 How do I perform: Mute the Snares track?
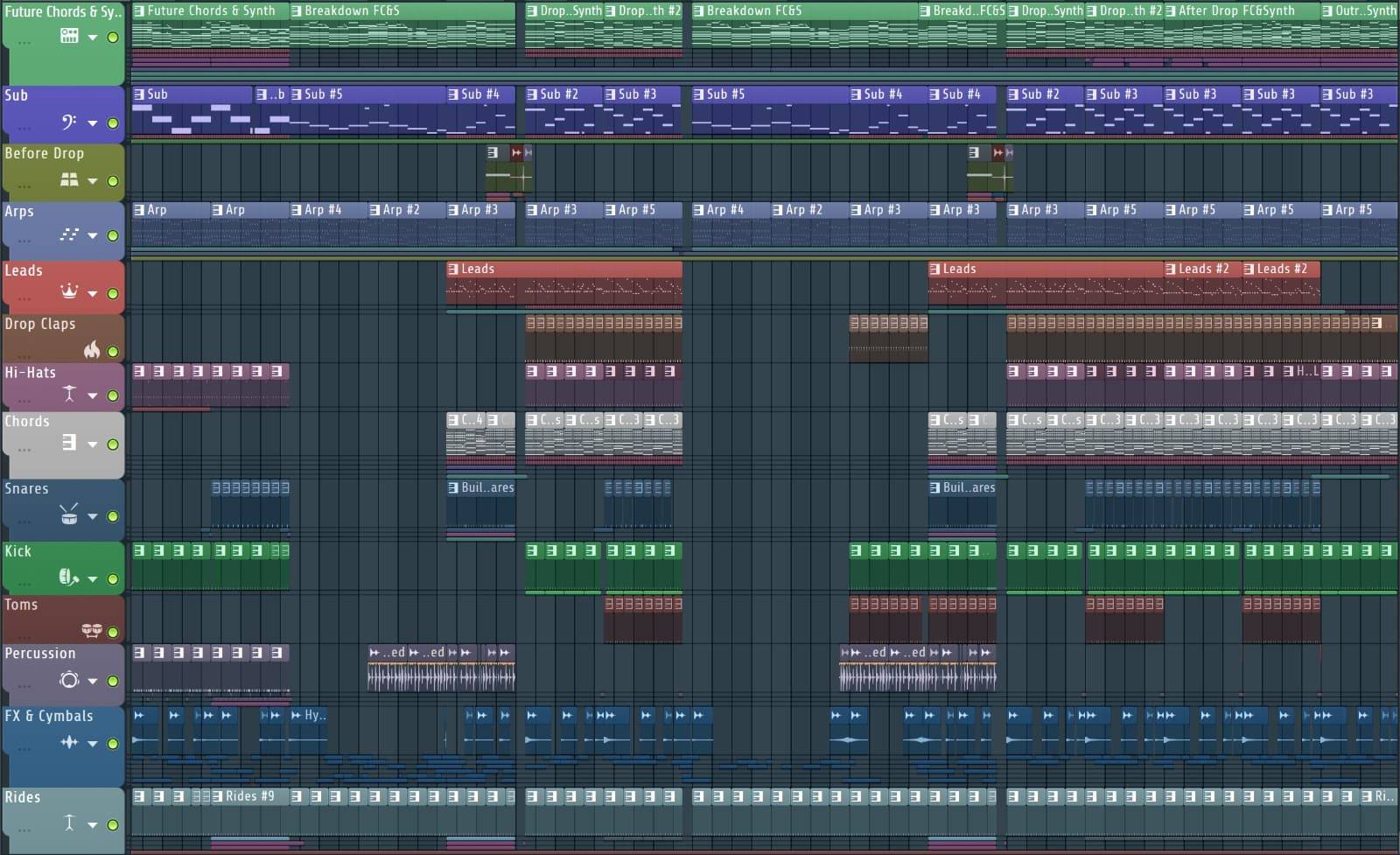click(112, 516)
